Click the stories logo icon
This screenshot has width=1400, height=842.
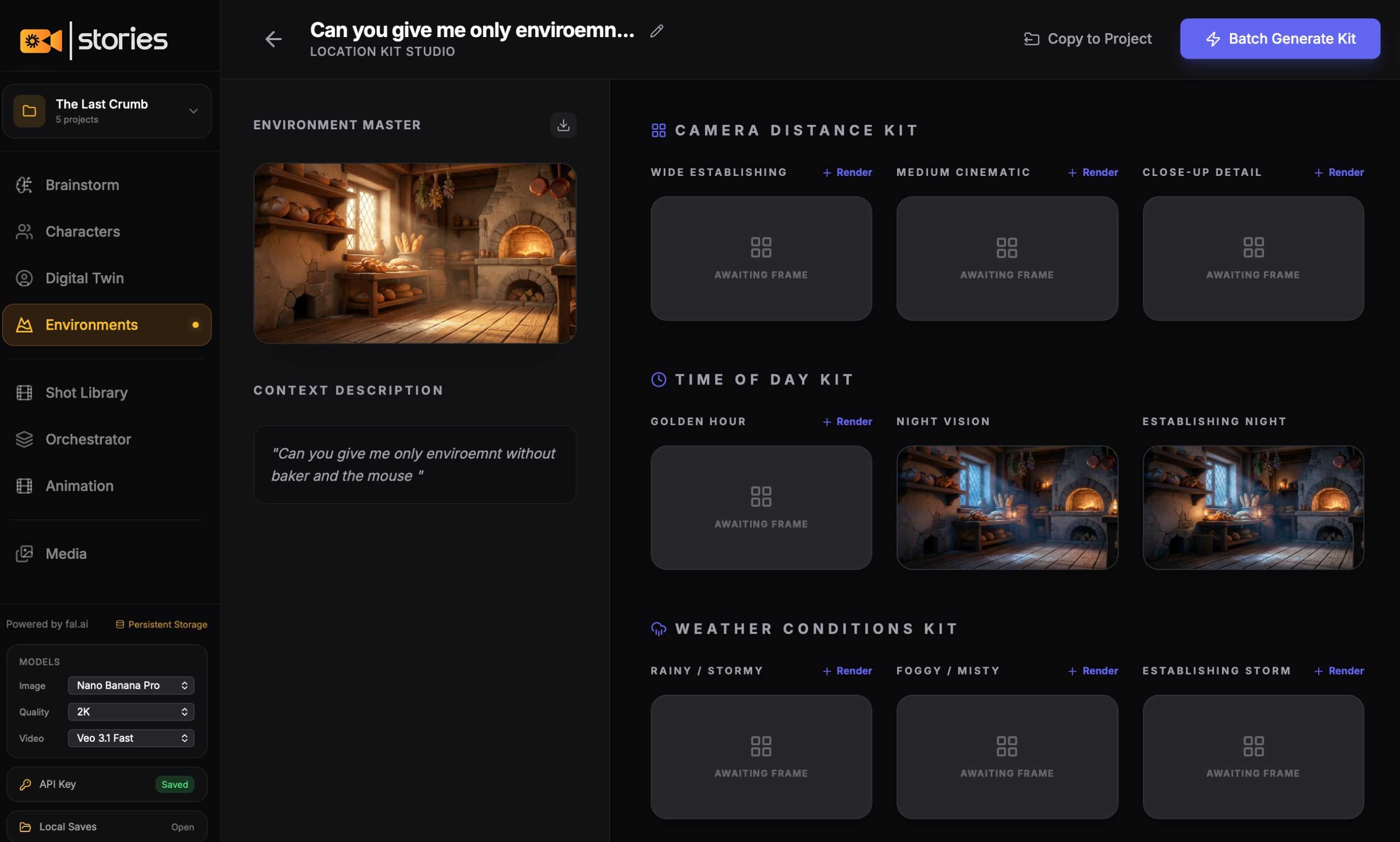point(41,41)
